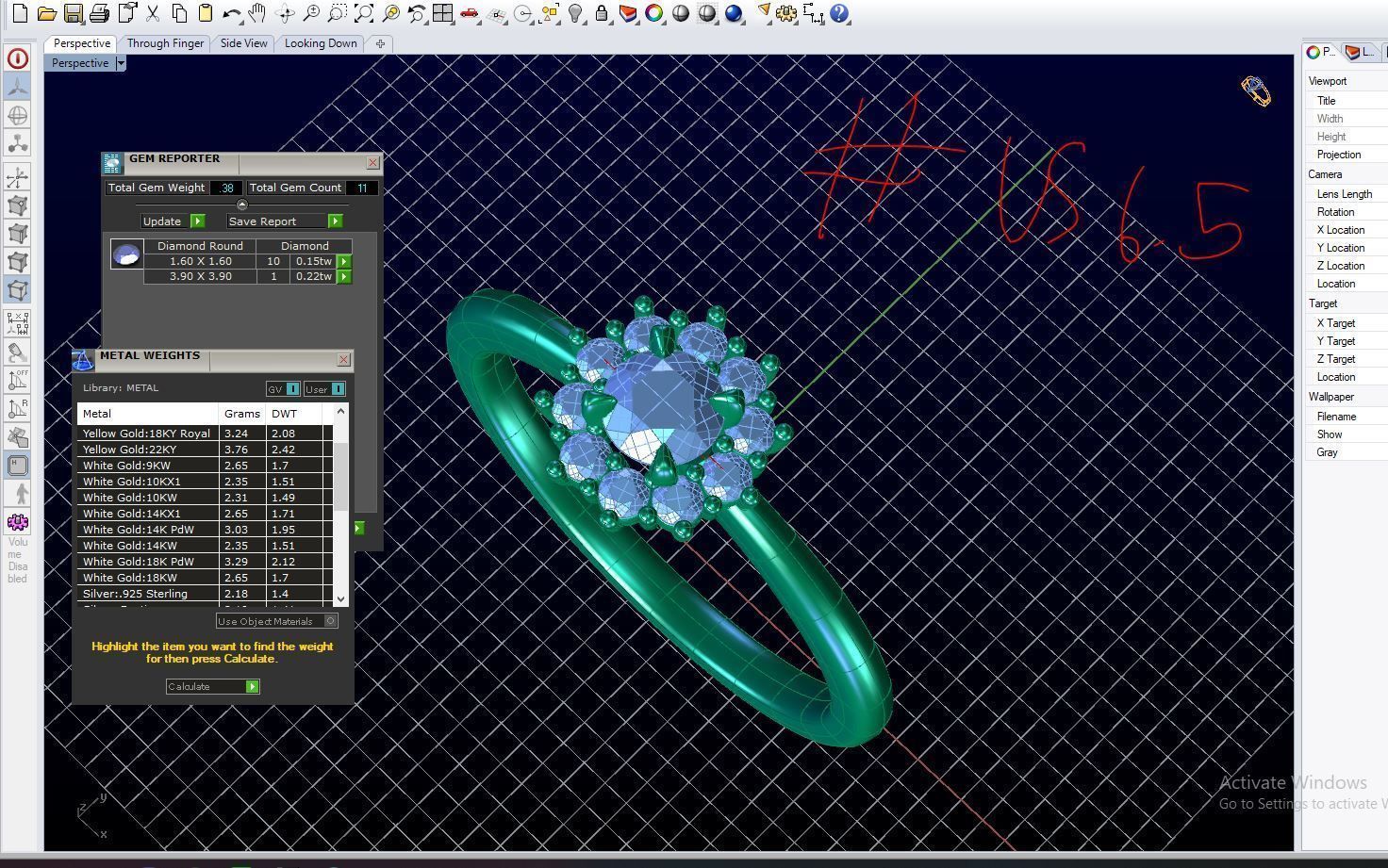
Task: Paste with the clipboard icon
Action: pyautogui.click(x=206, y=14)
